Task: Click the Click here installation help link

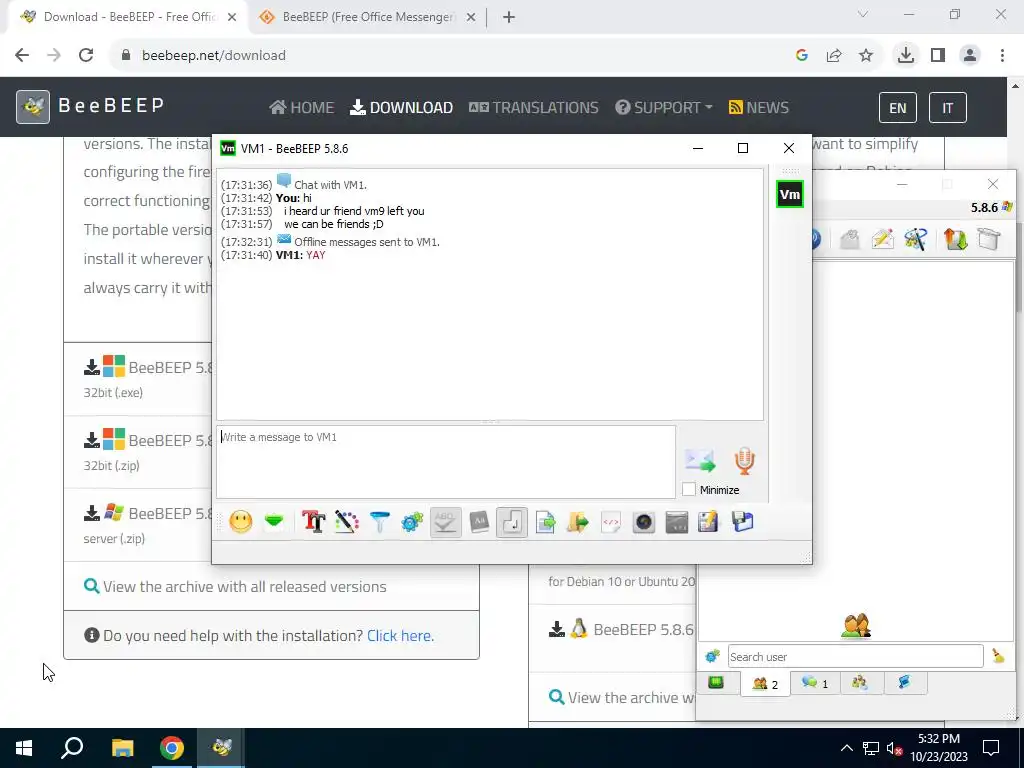Action: pyautogui.click(x=400, y=635)
